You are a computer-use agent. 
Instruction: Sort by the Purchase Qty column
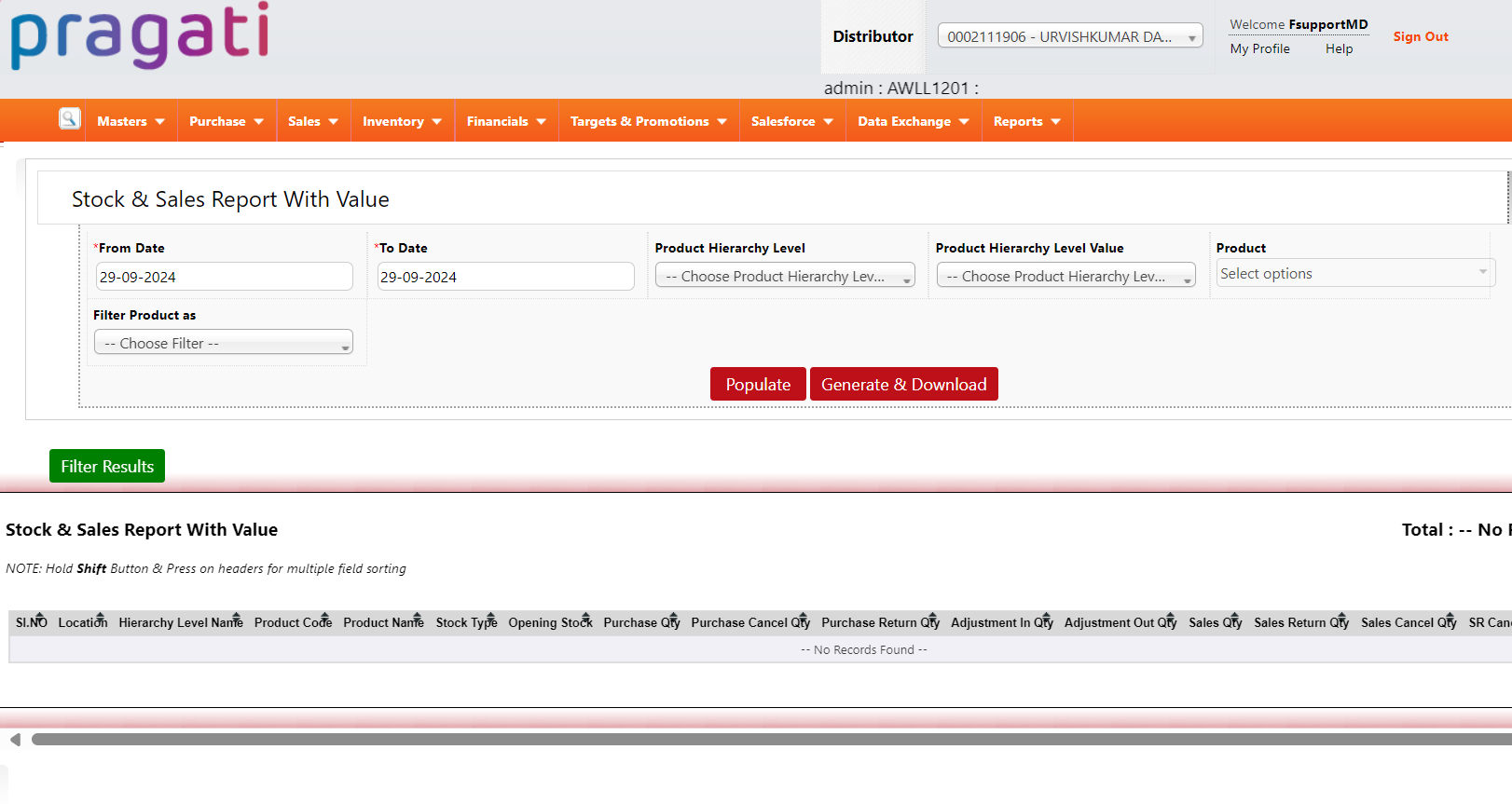(x=641, y=622)
